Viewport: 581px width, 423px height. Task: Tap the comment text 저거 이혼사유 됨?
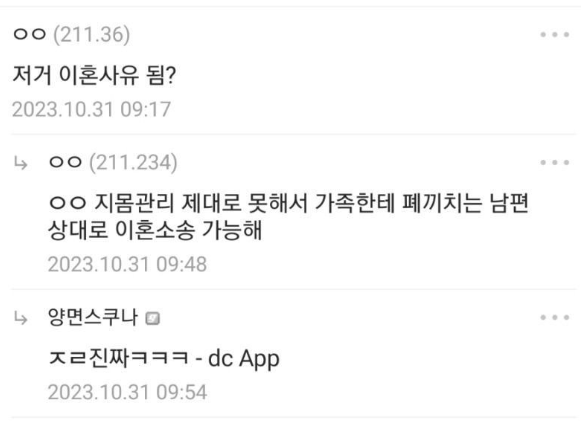tap(94, 75)
